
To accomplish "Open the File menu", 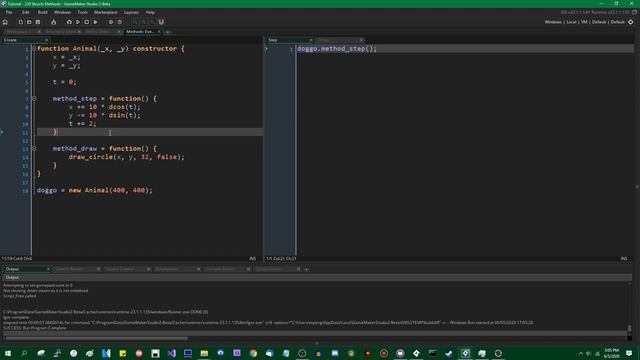I will tap(9, 12).
